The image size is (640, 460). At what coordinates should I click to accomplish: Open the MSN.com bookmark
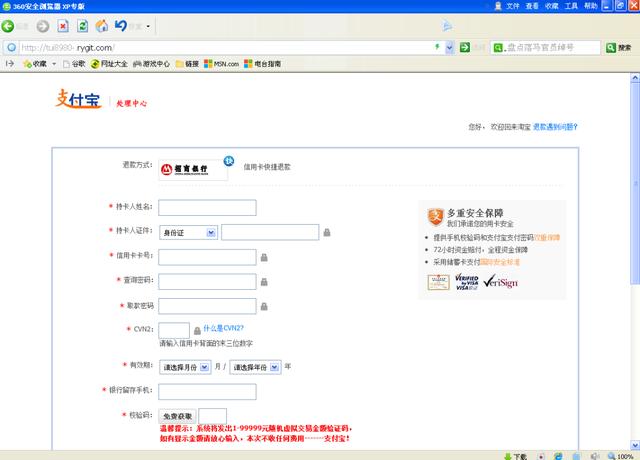(x=221, y=64)
